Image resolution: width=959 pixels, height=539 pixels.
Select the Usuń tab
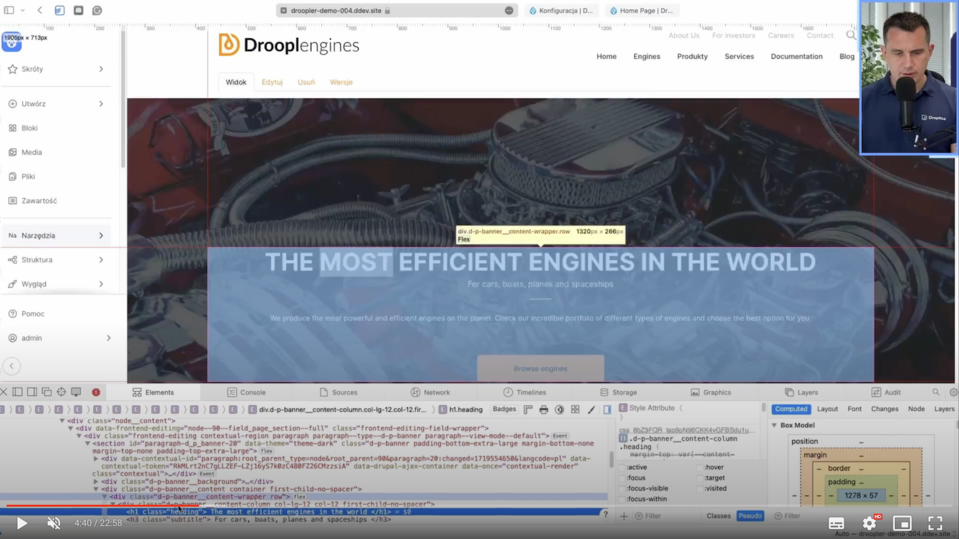pos(306,82)
